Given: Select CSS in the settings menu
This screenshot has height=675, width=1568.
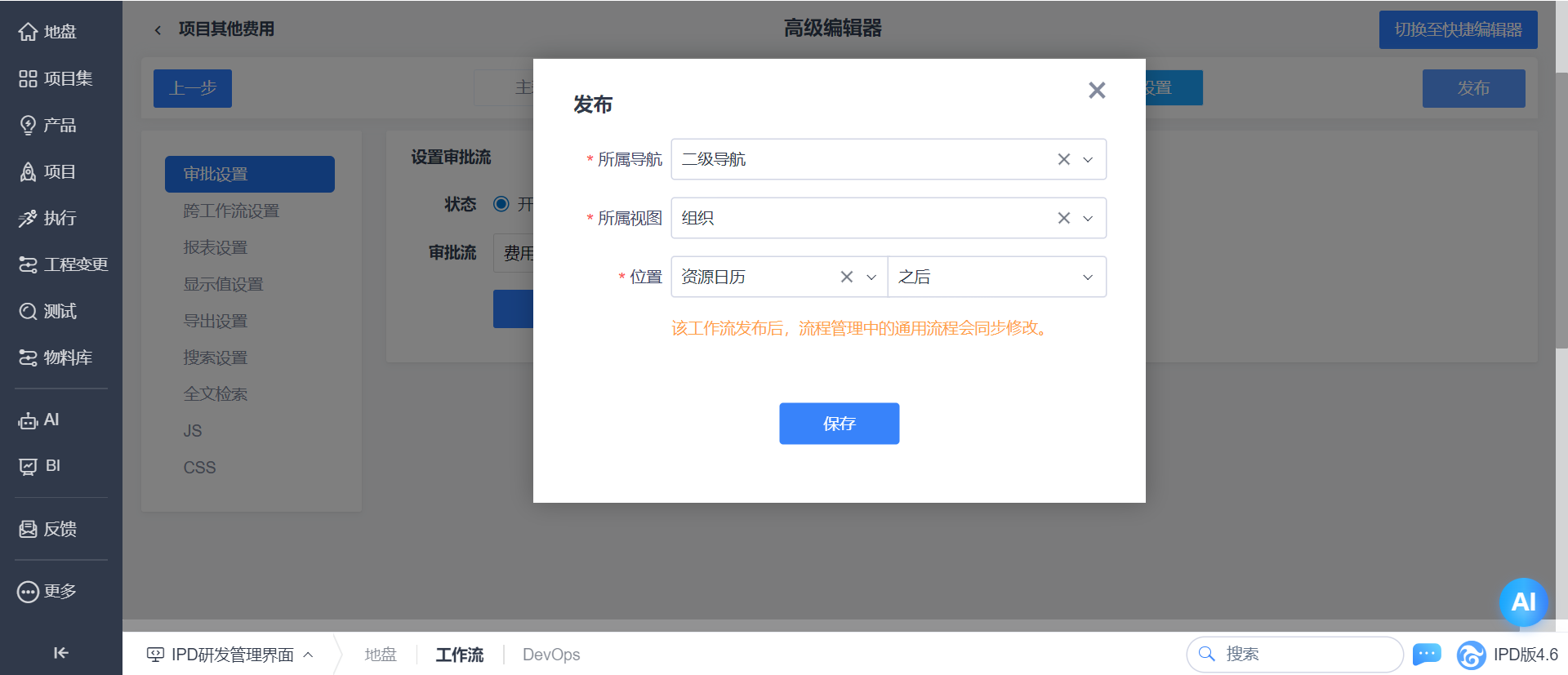Looking at the screenshot, I should point(199,467).
